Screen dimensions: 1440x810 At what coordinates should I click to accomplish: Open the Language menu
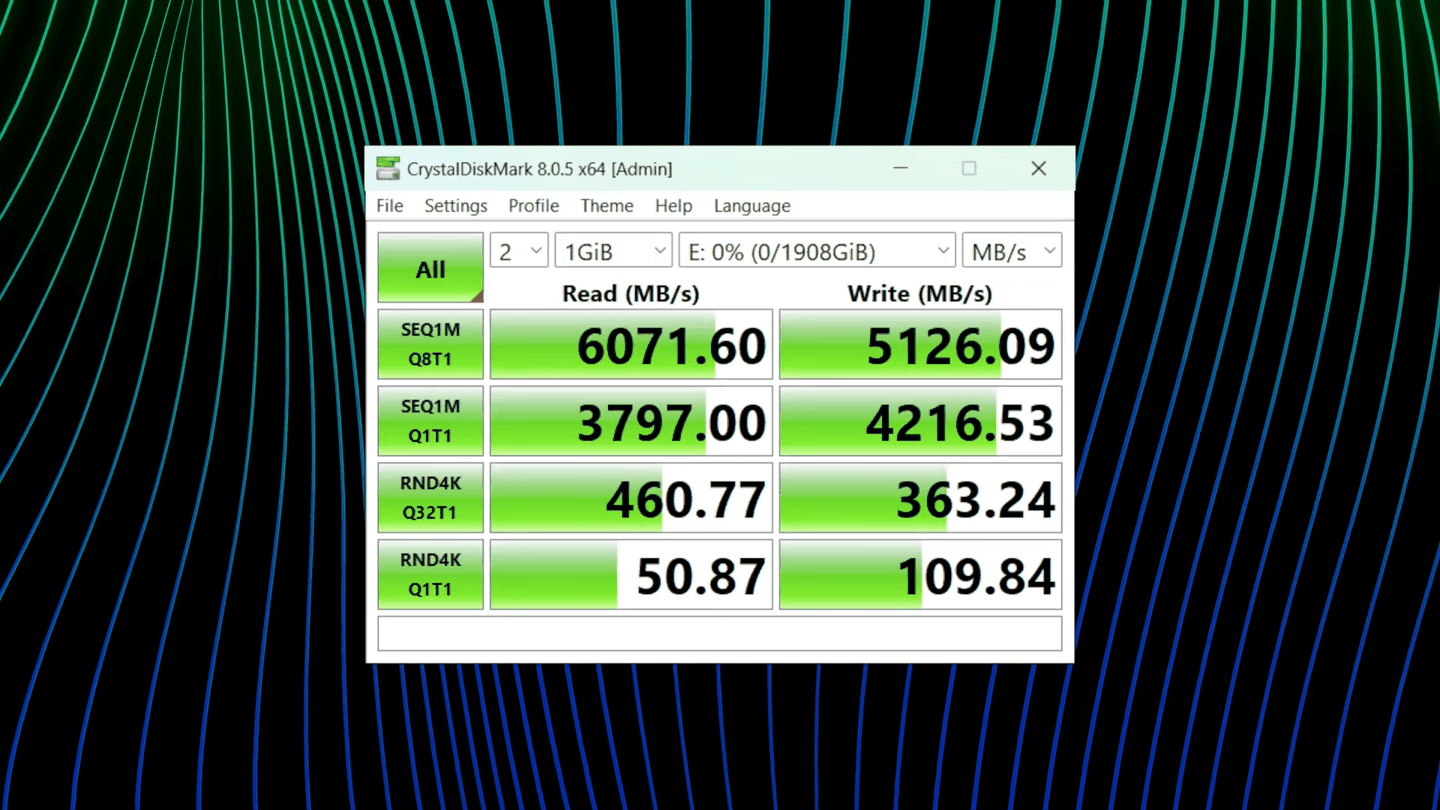[x=751, y=206]
